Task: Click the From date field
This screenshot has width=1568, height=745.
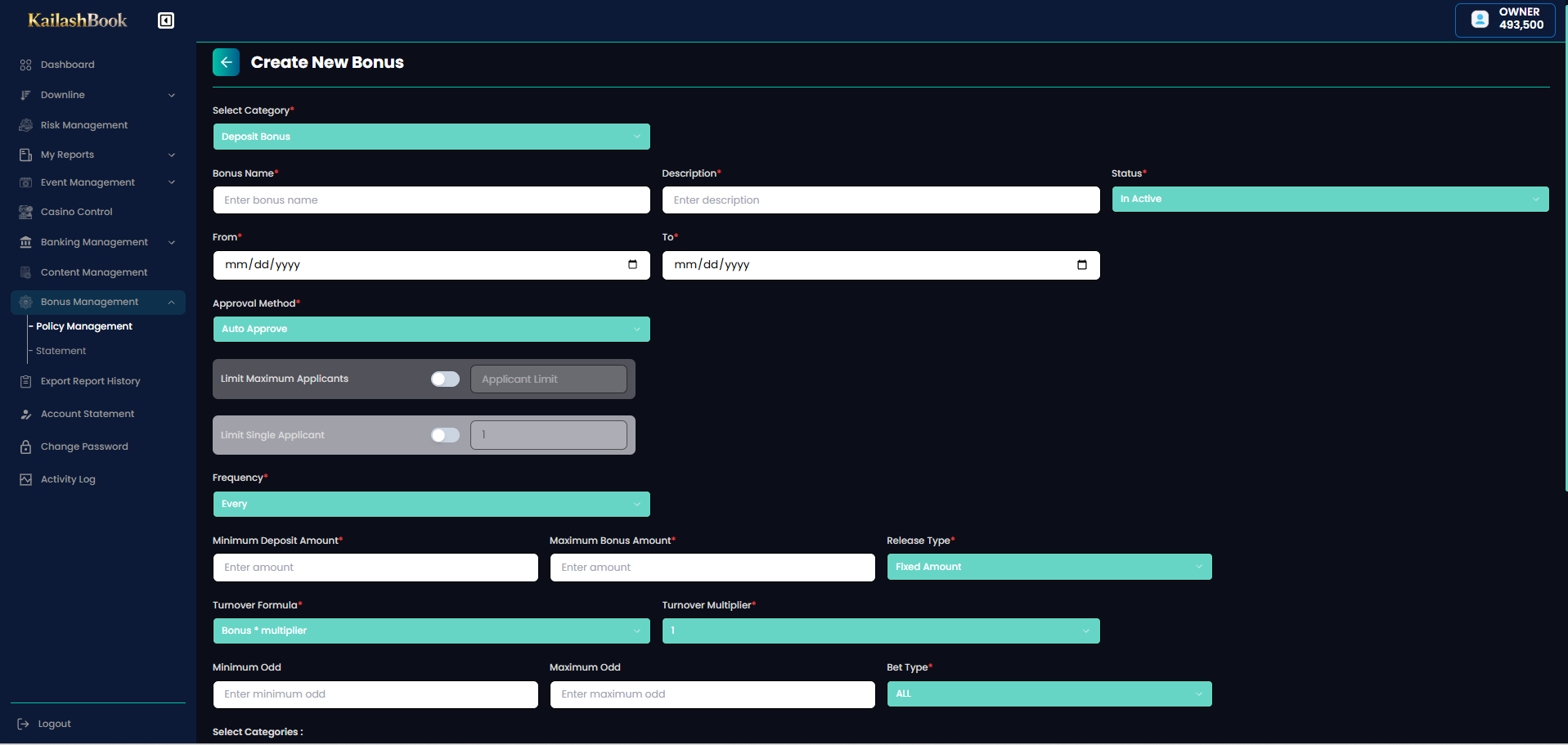Action: coord(431,265)
